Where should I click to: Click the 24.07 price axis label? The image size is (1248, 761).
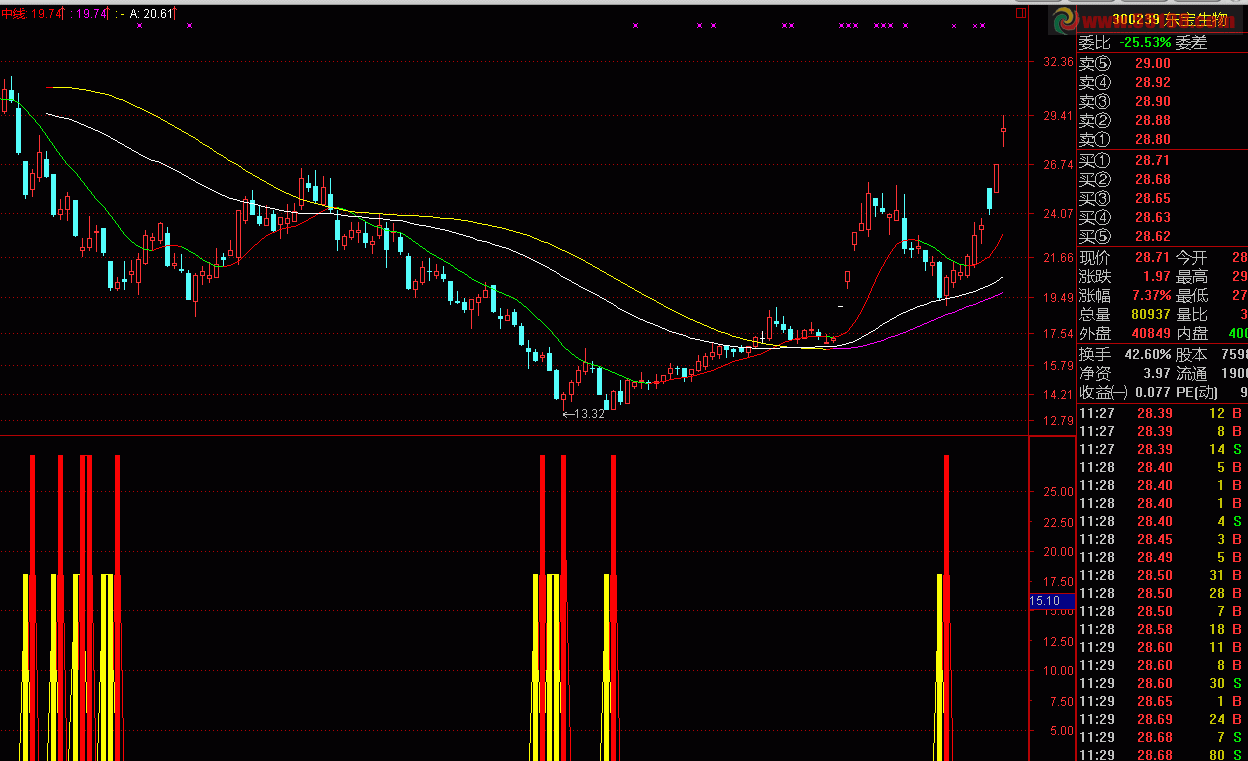[1058, 213]
